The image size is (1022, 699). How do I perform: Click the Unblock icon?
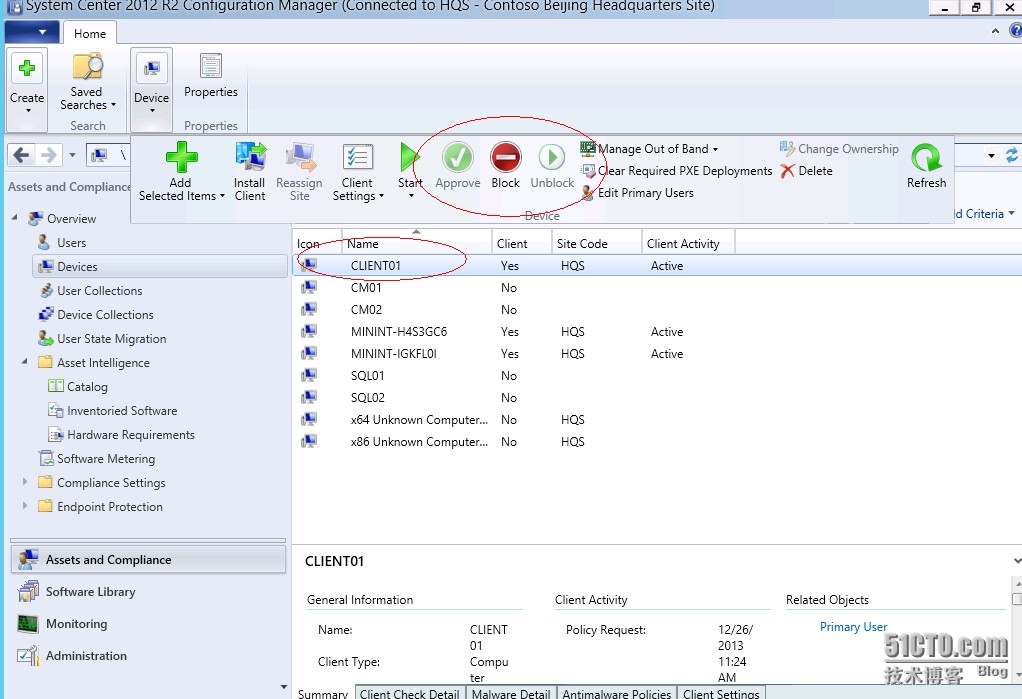coord(552,157)
